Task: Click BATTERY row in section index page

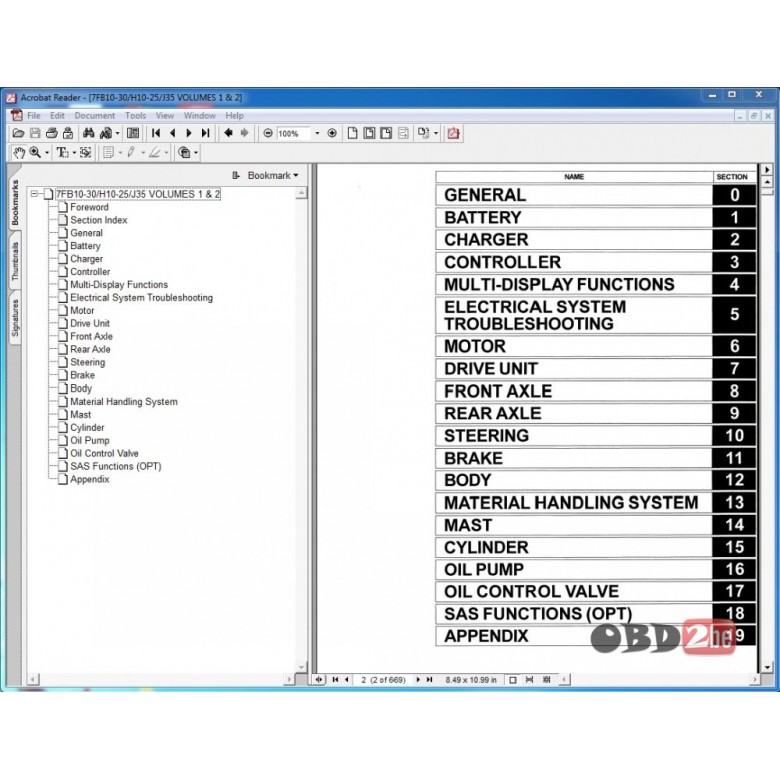Action: 596,217
